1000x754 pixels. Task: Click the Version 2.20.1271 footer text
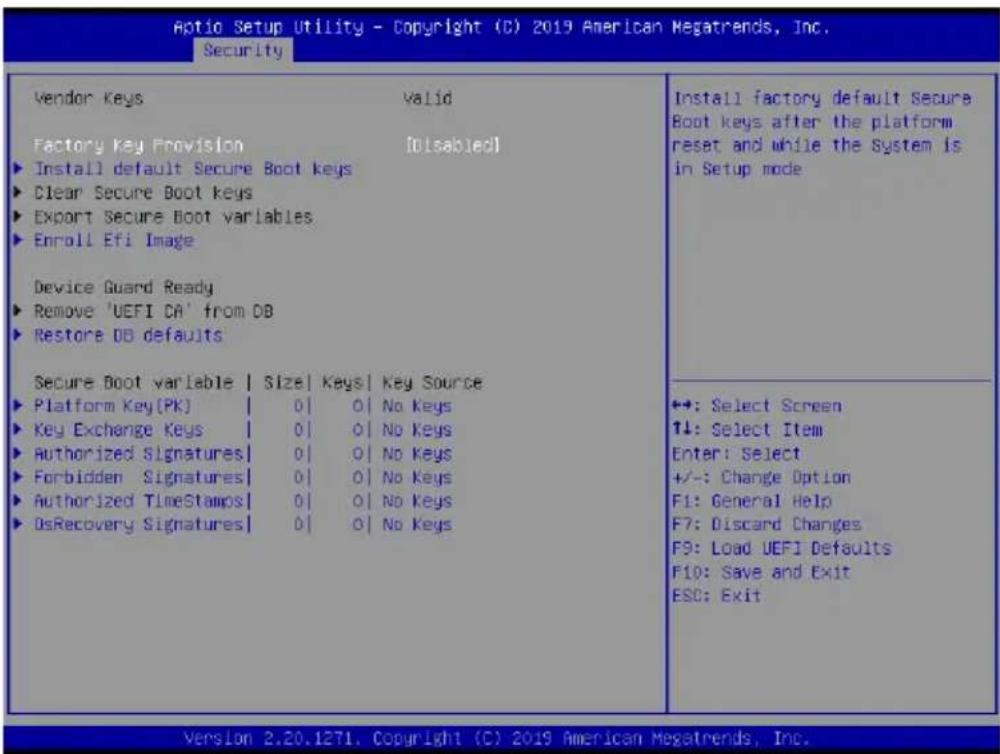pos(496,739)
